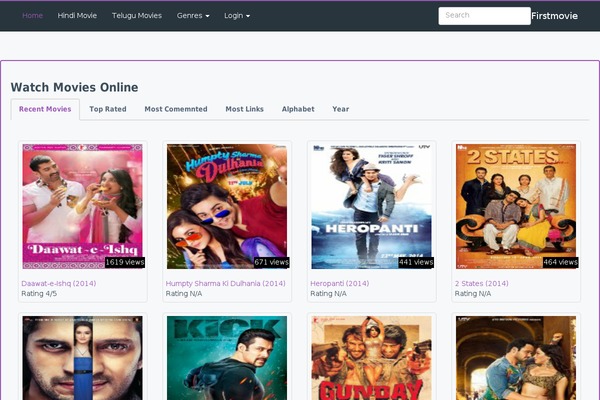Click the 441 views badge
This screenshot has height=400, width=600.
click(x=416, y=262)
